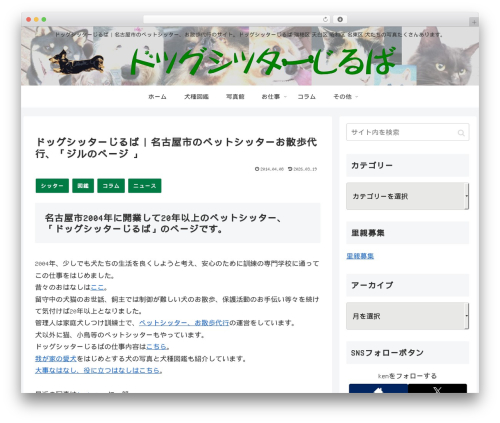Image resolution: width=500 pixels, height=423 pixels.
Task: Click the X (Twitter) follow button
Action: click(x=437, y=389)
